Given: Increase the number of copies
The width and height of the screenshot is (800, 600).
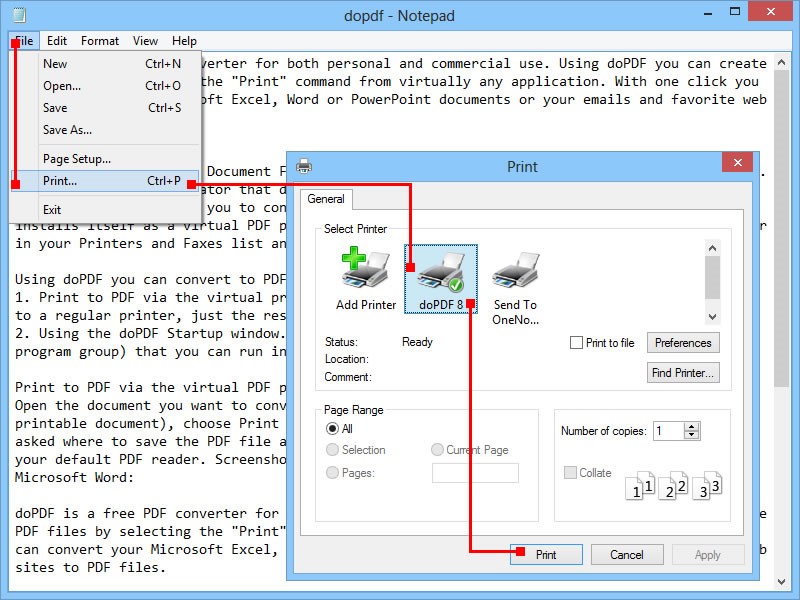Looking at the screenshot, I should click(x=691, y=427).
